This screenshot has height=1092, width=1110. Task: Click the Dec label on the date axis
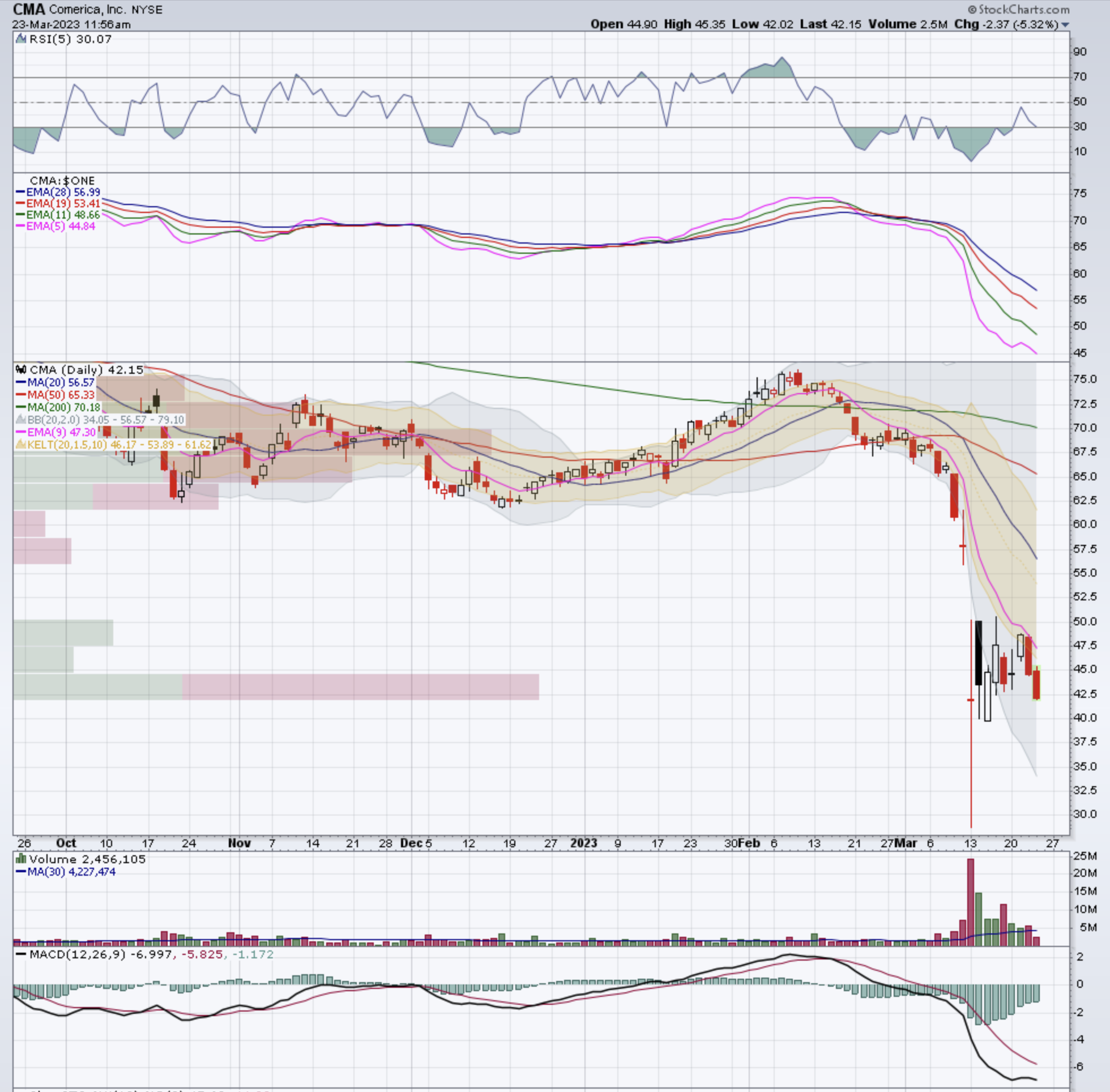411,843
